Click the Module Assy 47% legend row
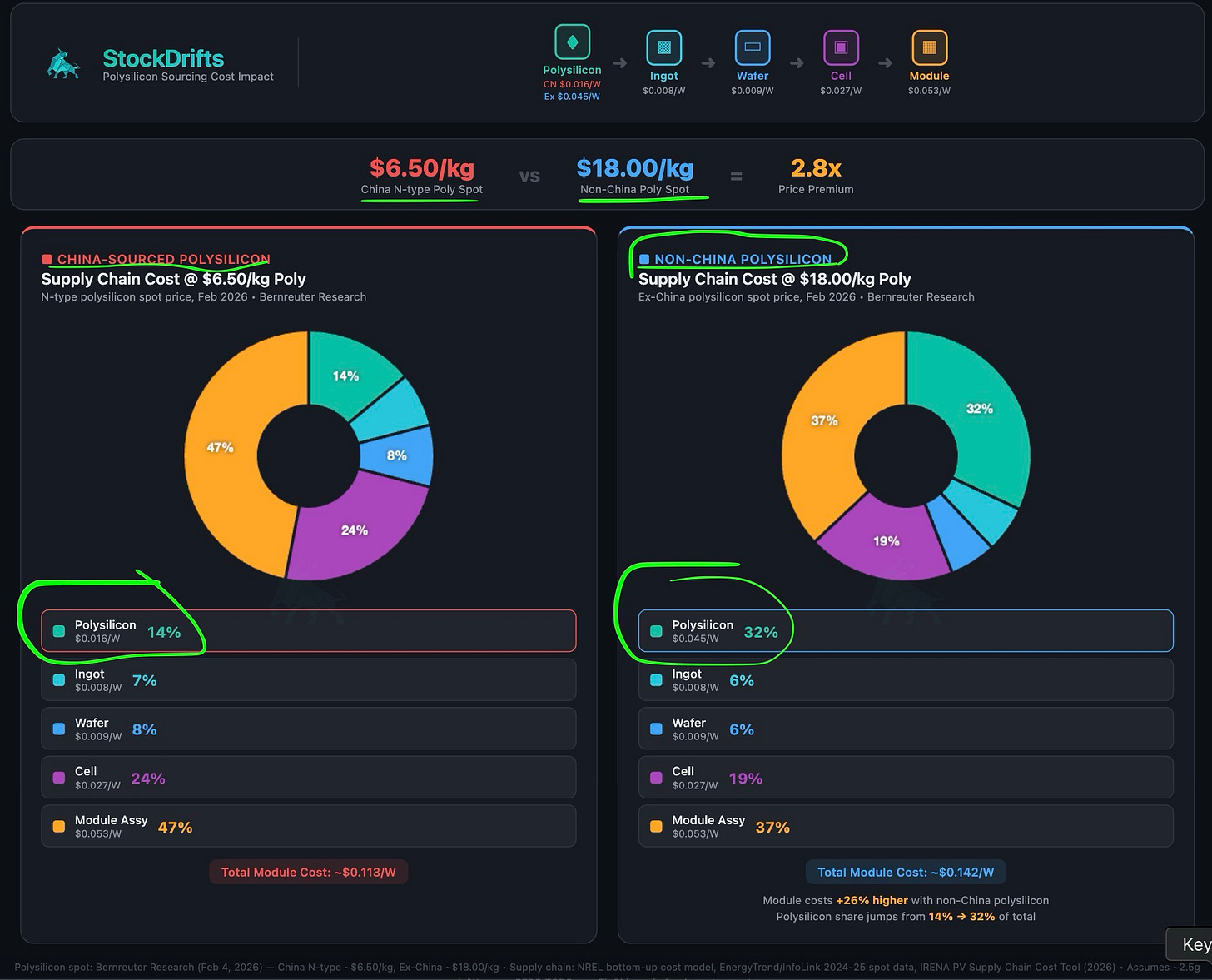This screenshot has width=1212, height=980. point(309,826)
